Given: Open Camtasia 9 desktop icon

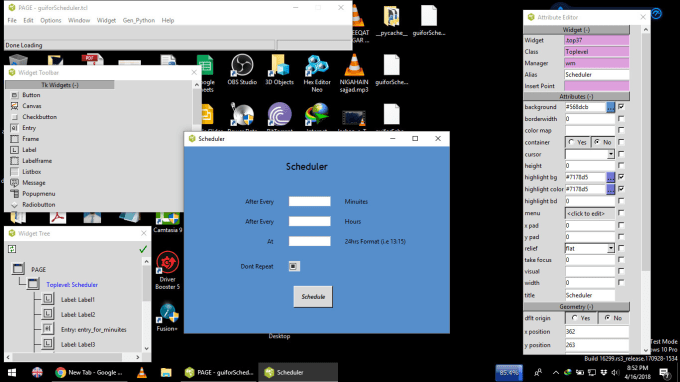Looking at the screenshot, I should [x=168, y=222].
